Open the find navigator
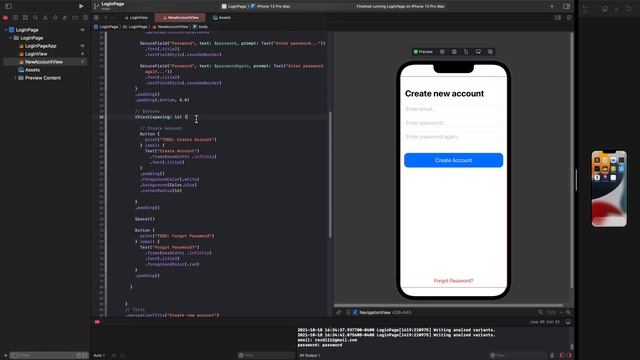Screen dimensions: 640x360 pos(35,18)
